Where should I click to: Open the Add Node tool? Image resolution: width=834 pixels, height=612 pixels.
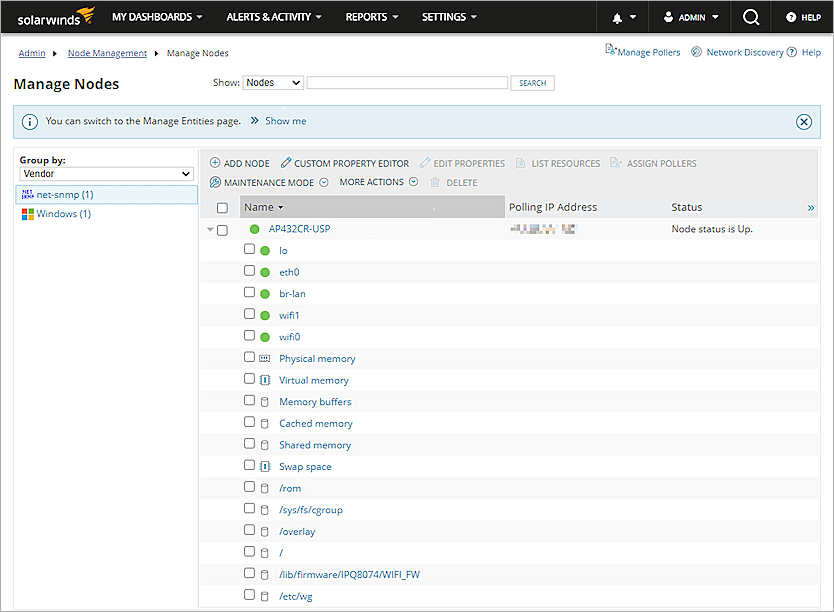point(239,163)
